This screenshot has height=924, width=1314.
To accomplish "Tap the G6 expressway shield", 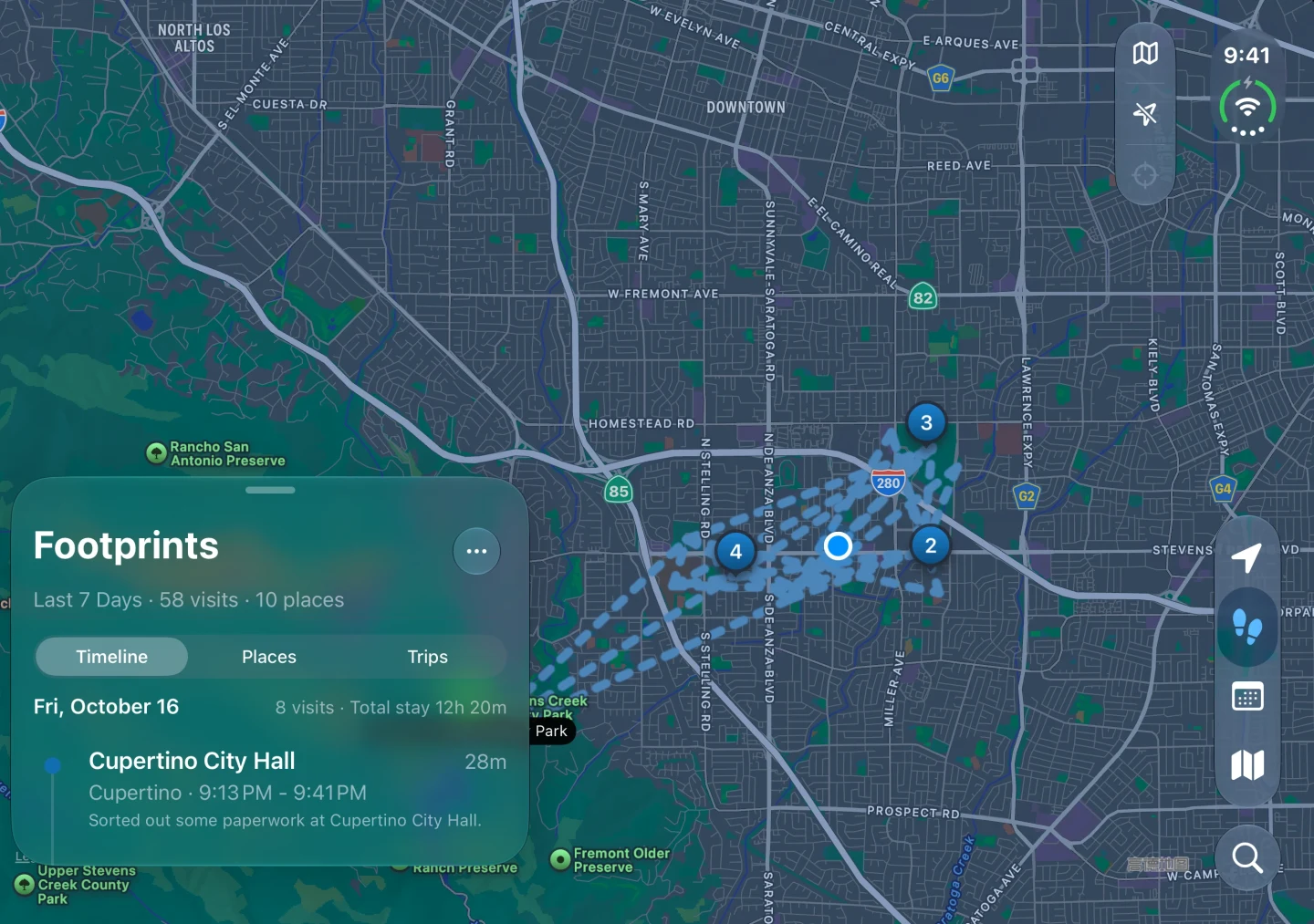I will 941,78.
